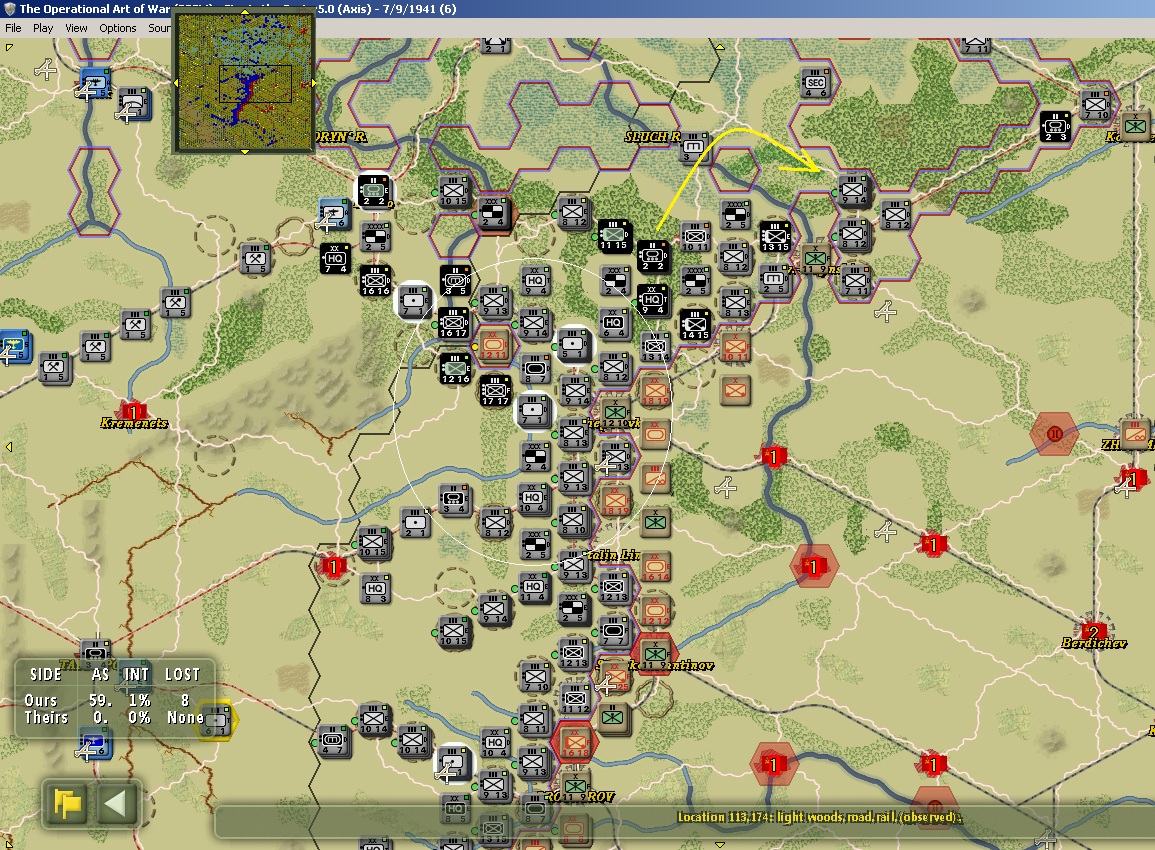Select the highlighted artillery unit 5-1

[574, 345]
